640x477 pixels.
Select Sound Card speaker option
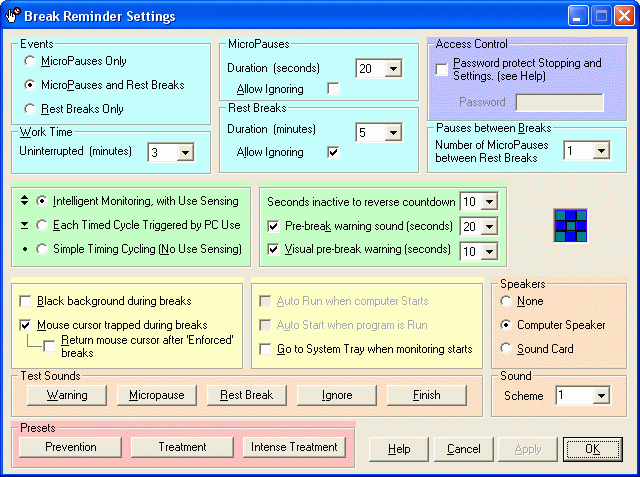click(x=506, y=348)
